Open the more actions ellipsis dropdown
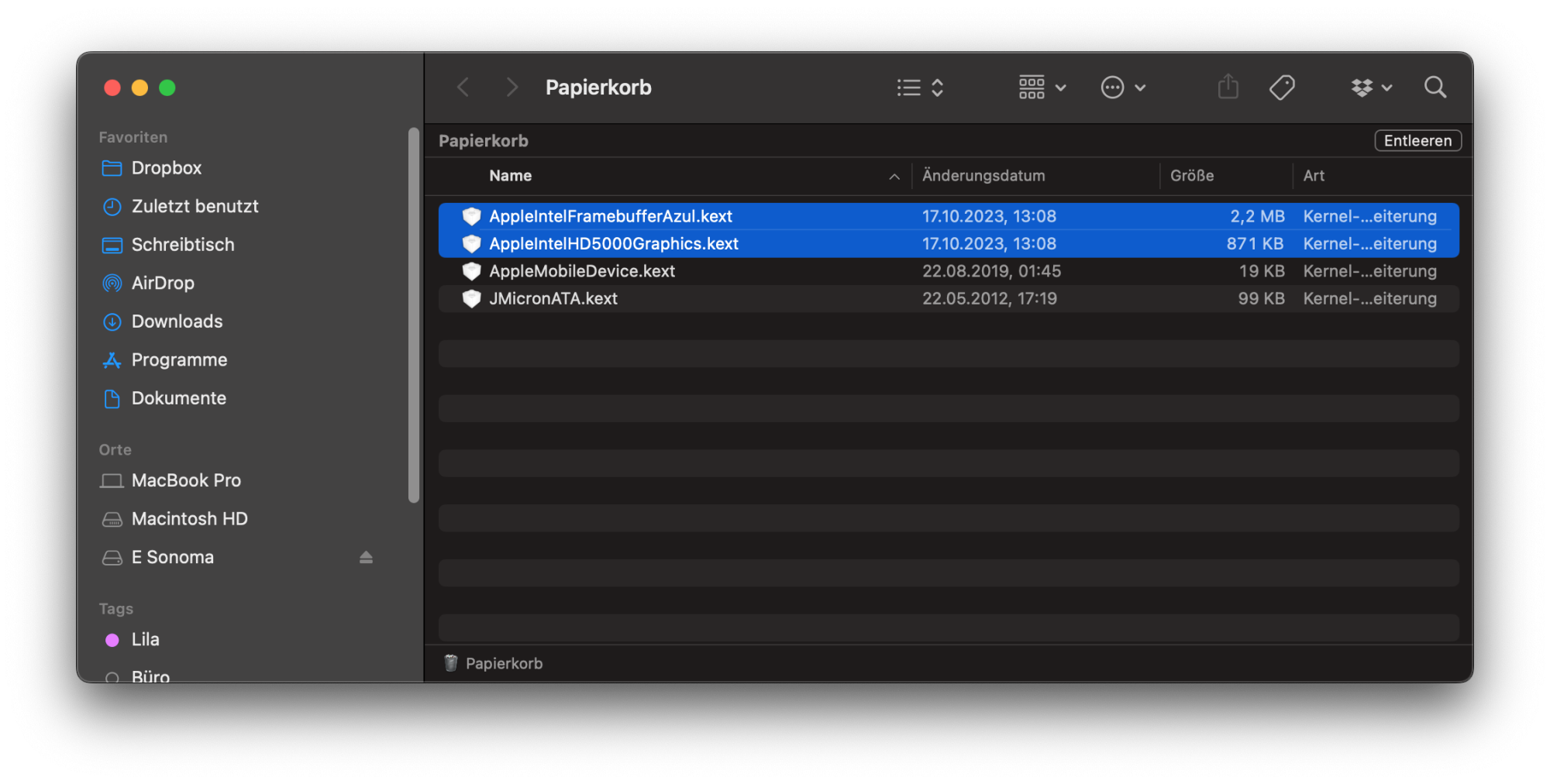1550x784 pixels. 1122,88
